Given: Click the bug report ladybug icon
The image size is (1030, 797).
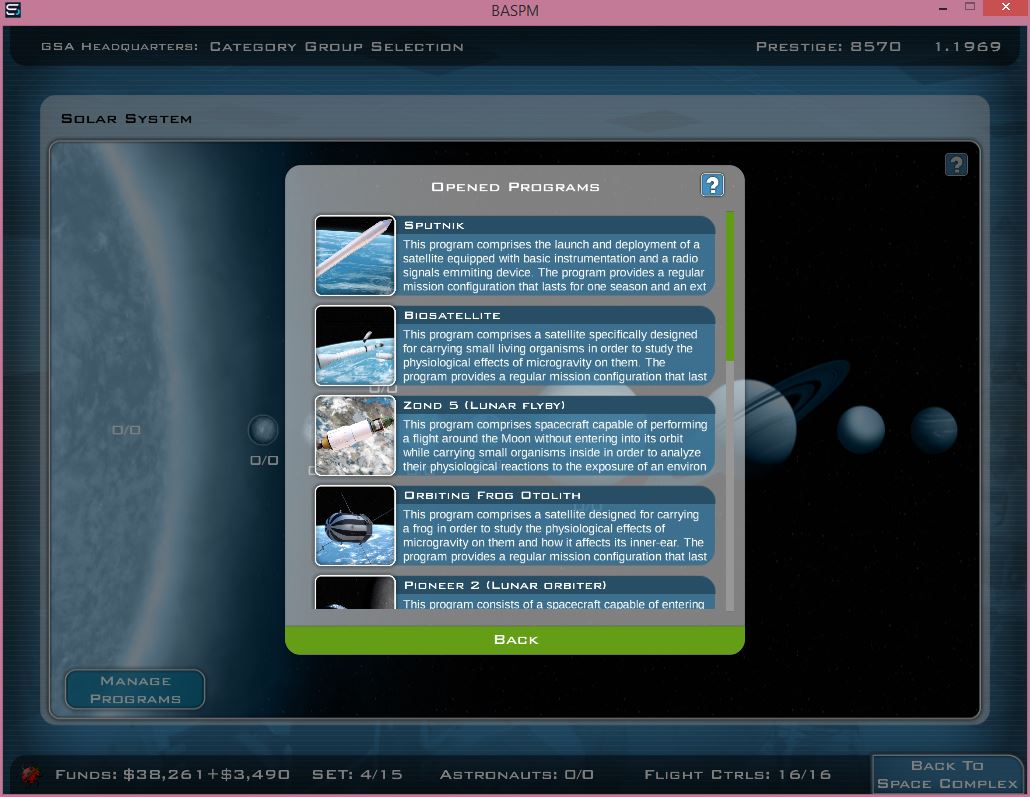Looking at the screenshot, I should [x=30, y=774].
